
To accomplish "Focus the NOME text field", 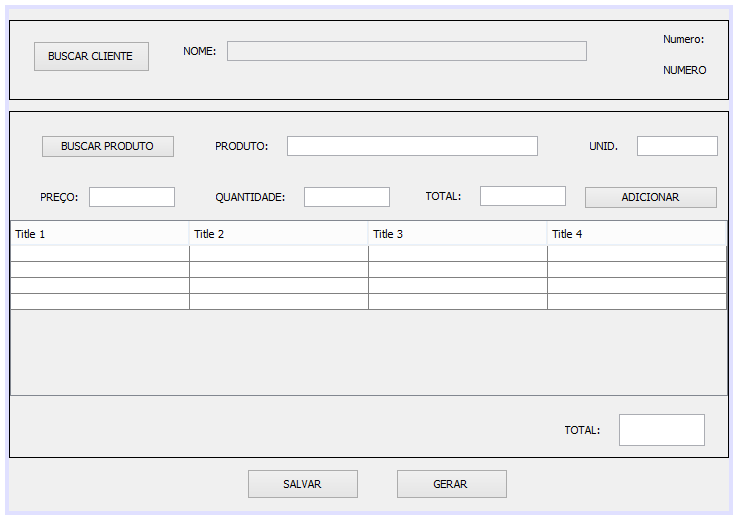I will (406, 51).
